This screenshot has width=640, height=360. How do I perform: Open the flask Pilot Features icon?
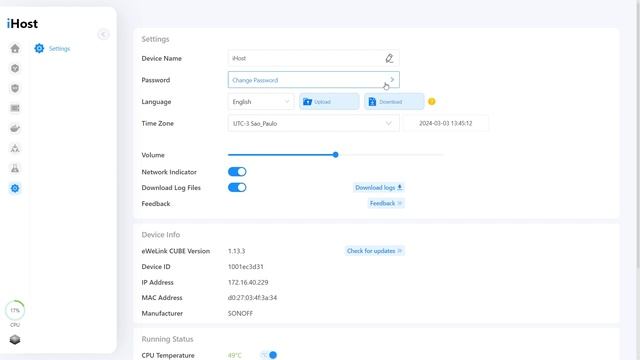click(15, 168)
